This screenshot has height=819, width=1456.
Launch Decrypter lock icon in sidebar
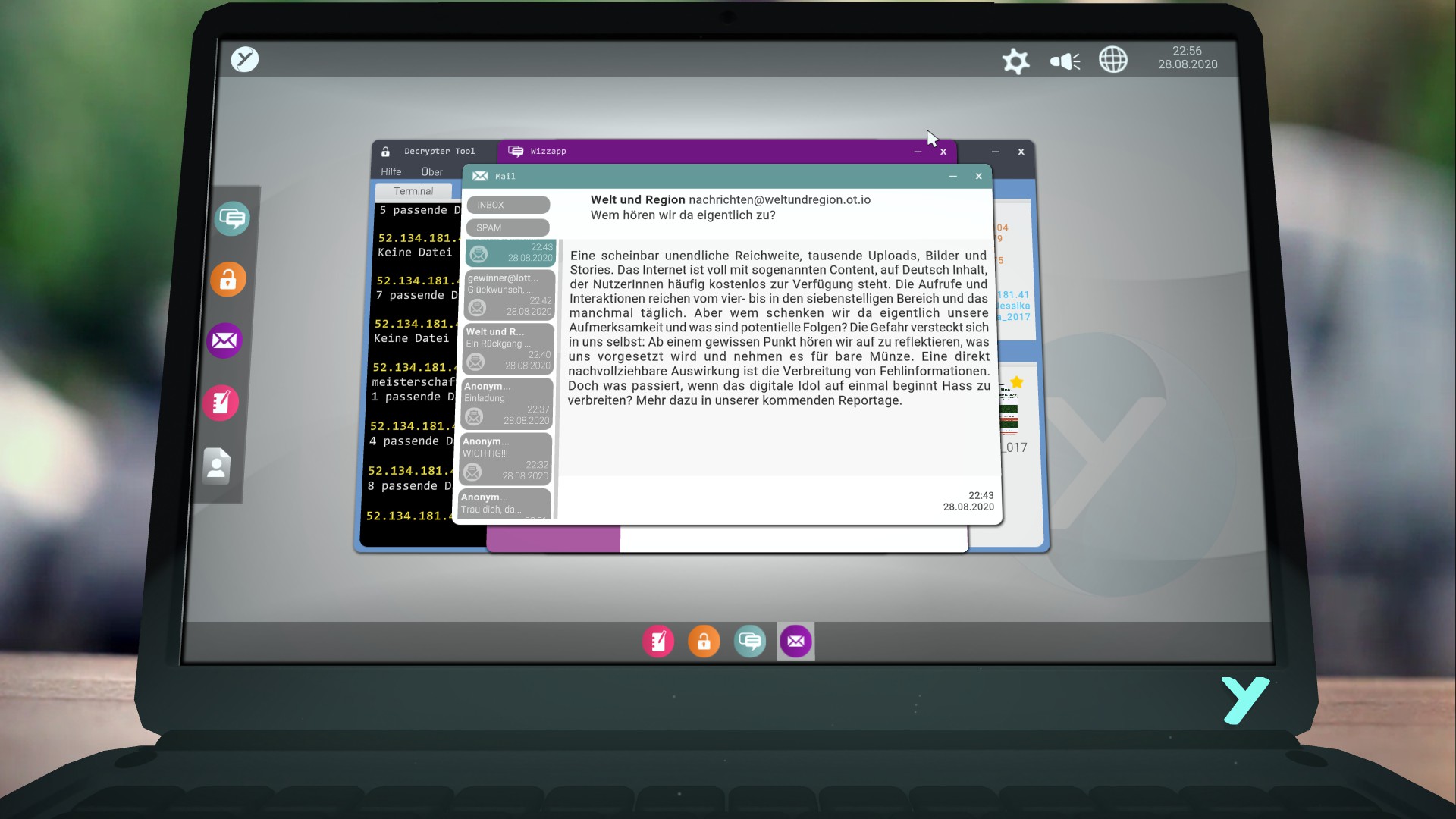point(228,280)
